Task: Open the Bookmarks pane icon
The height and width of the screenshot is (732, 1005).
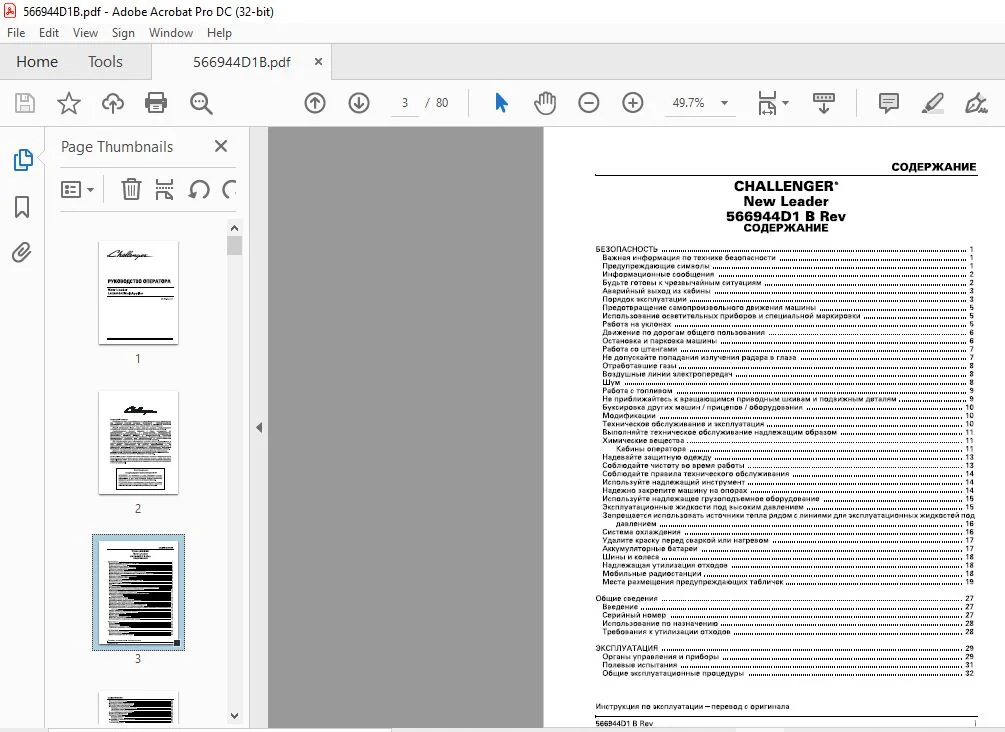Action: (x=22, y=206)
